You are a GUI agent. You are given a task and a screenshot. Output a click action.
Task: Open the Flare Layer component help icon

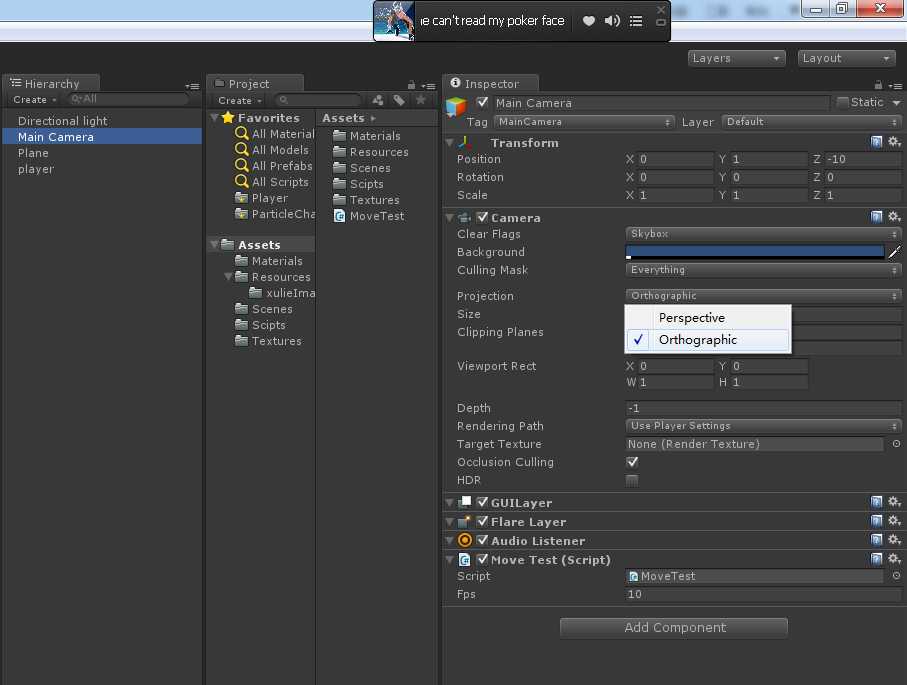pyautogui.click(x=877, y=521)
